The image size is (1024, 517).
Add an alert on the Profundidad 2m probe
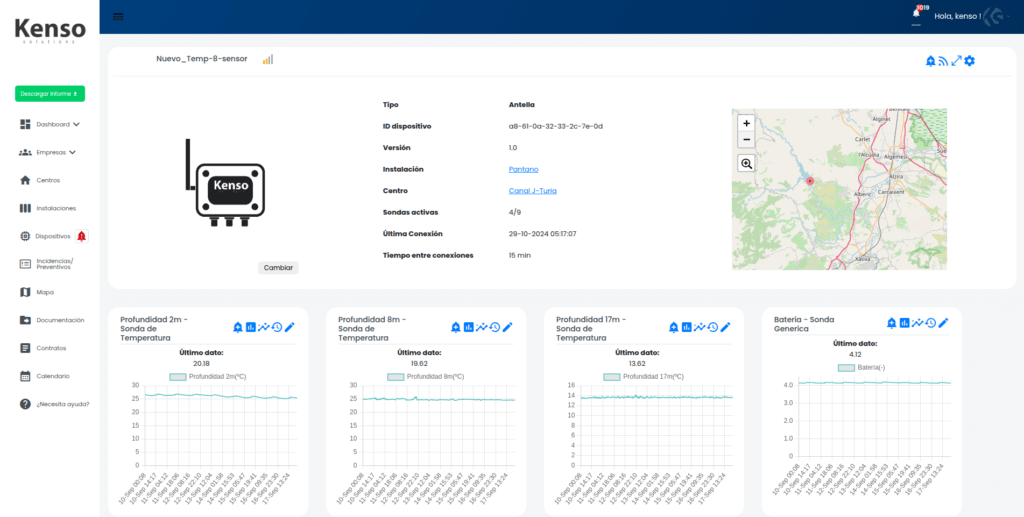coord(238,327)
